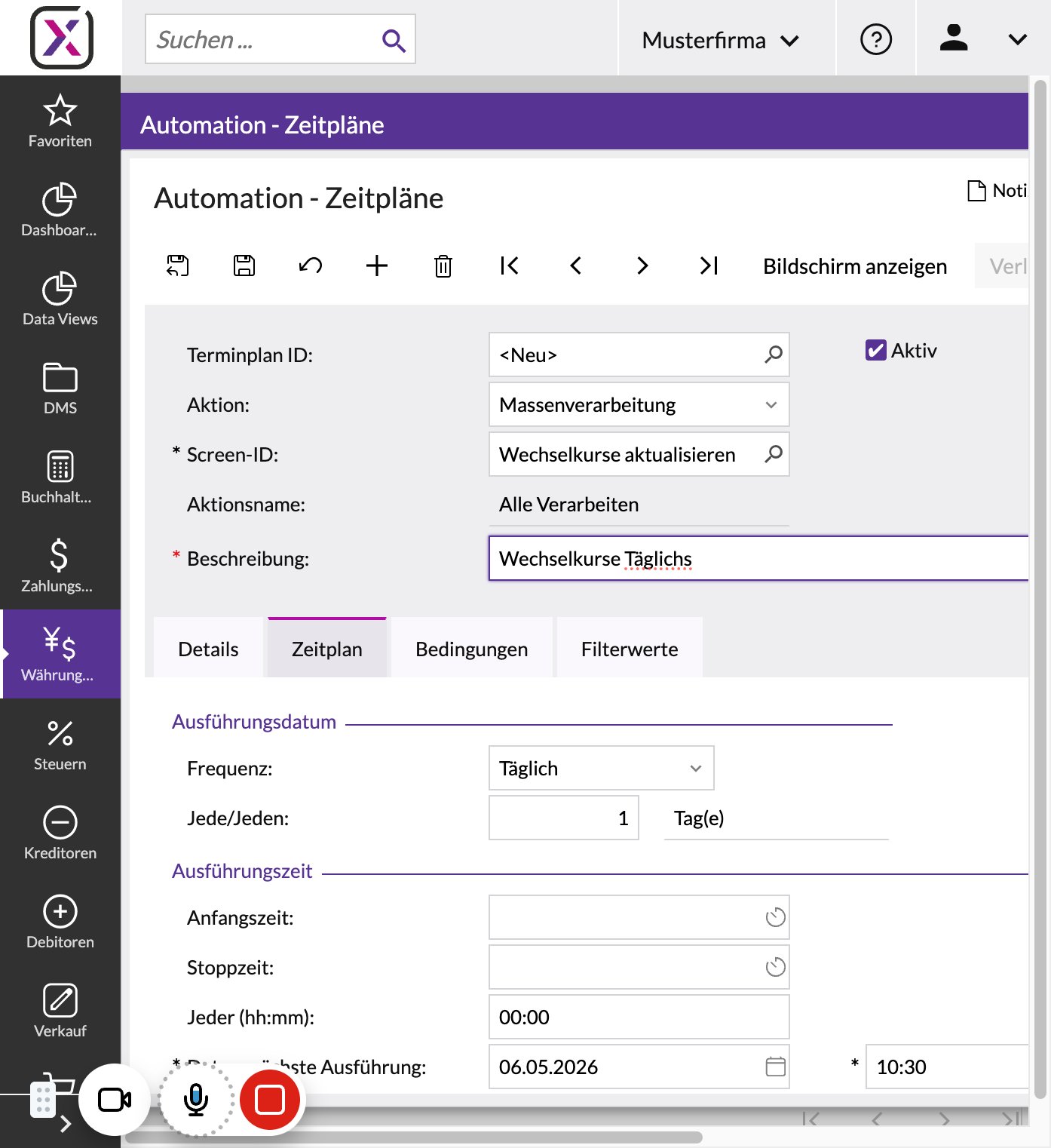The width and height of the screenshot is (1051, 1148).
Task: Open the Buchhaltung calculator module
Action: point(60,477)
